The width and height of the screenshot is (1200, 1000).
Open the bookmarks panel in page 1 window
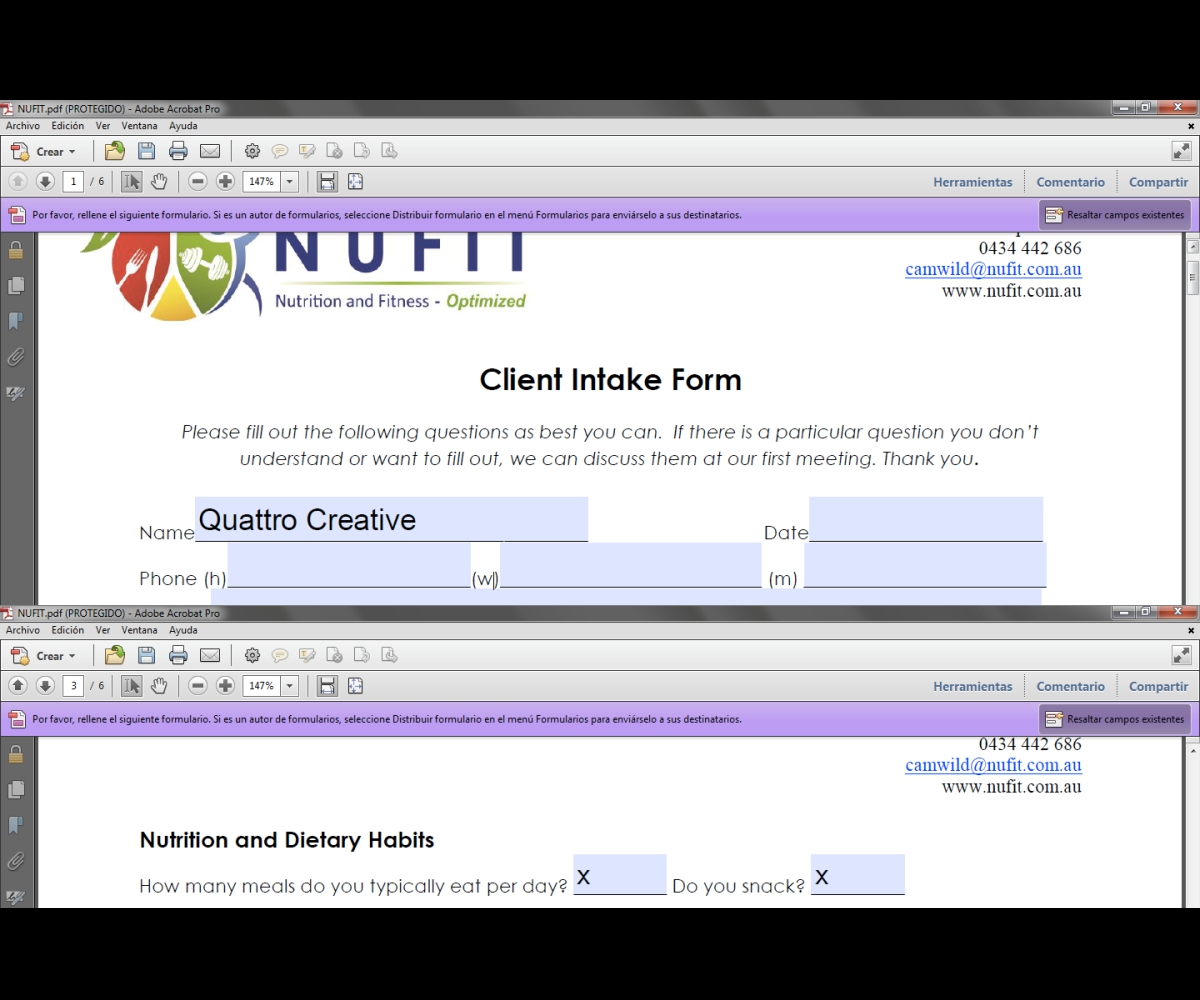pos(16,321)
